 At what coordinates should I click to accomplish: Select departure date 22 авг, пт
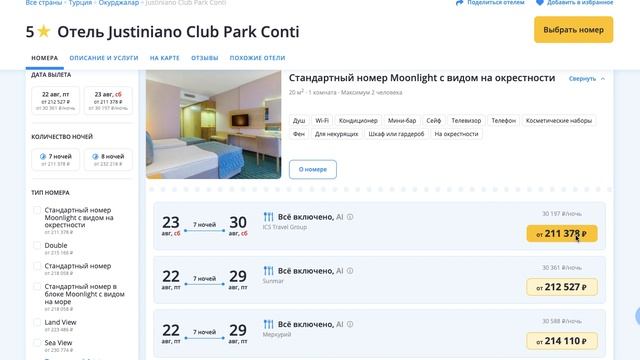point(56,101)
